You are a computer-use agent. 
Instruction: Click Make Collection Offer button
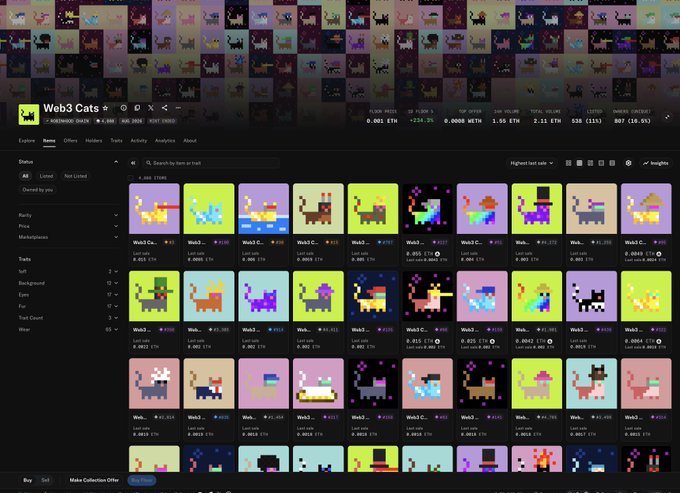[x=94, y=480]
